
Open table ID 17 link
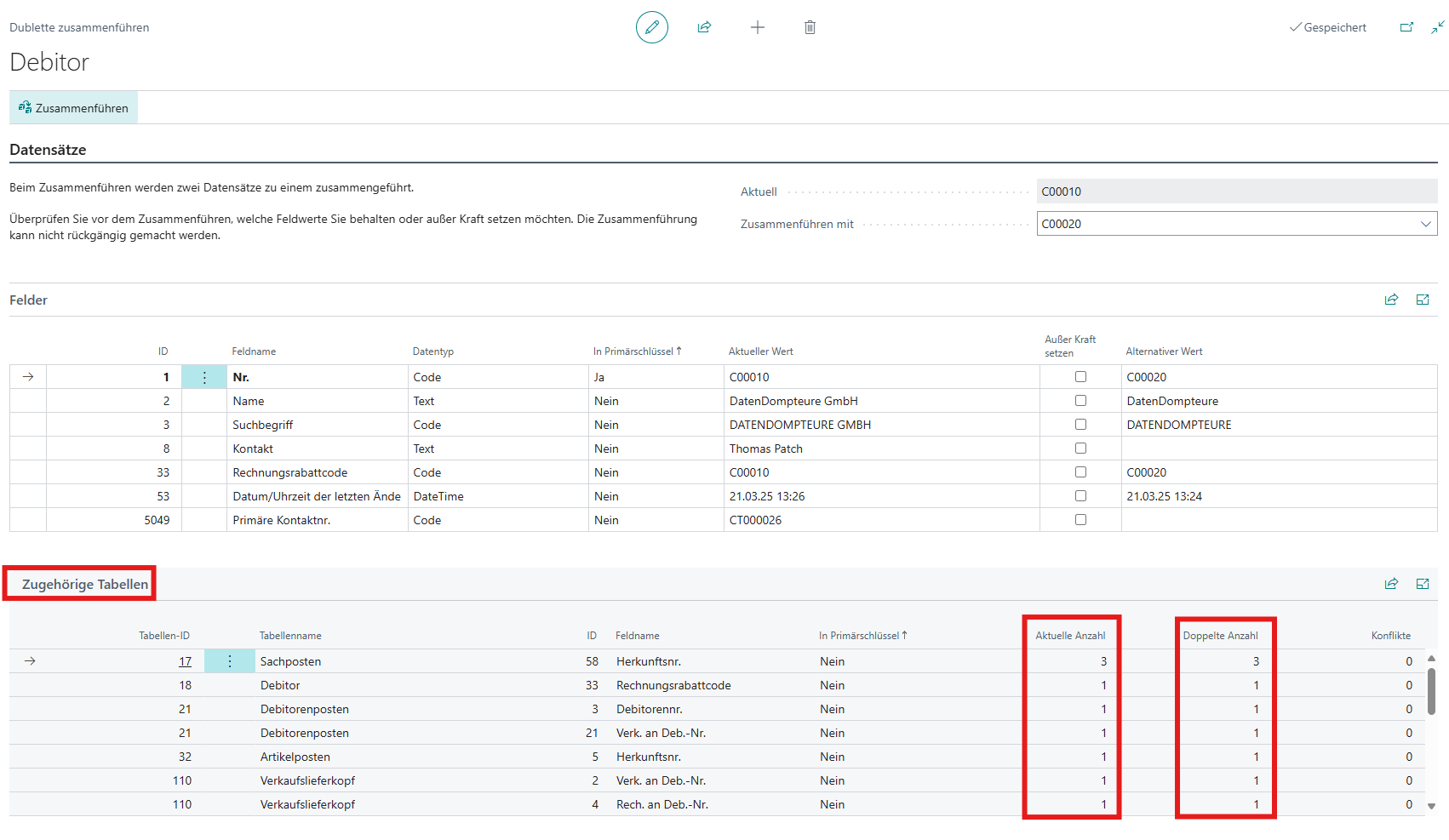click(185, 661)
